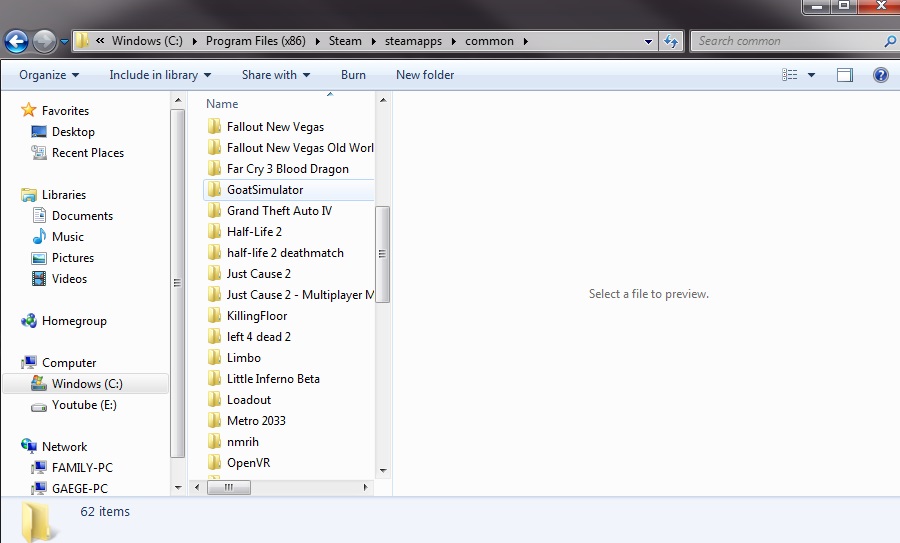Select the Little Inferno Beta folder
Screen dimensions: 900x543
(273, 379)
